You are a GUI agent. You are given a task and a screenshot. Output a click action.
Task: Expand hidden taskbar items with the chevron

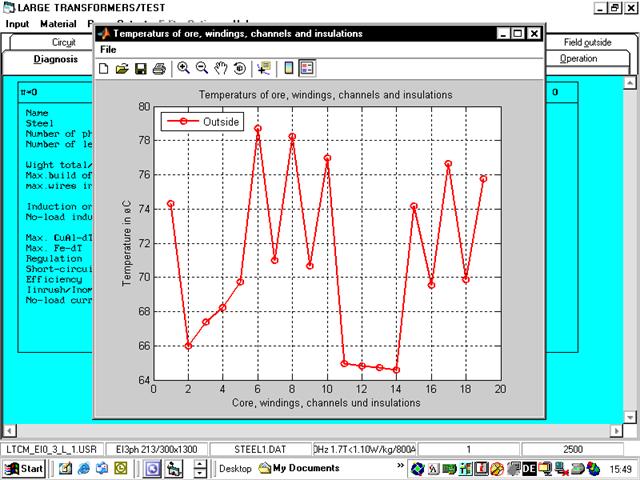point(400,466)
